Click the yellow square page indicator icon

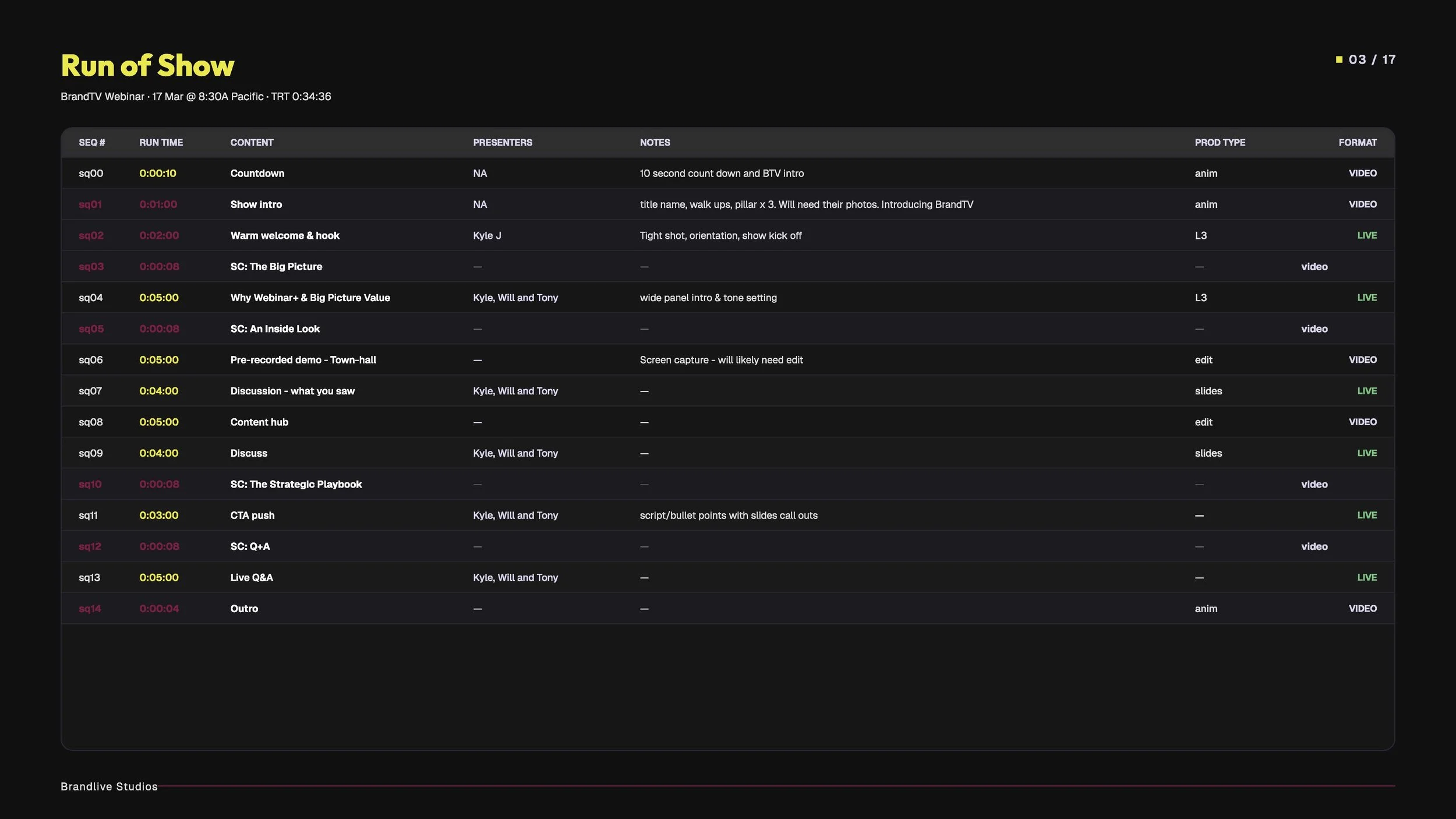click(1339, 59)
